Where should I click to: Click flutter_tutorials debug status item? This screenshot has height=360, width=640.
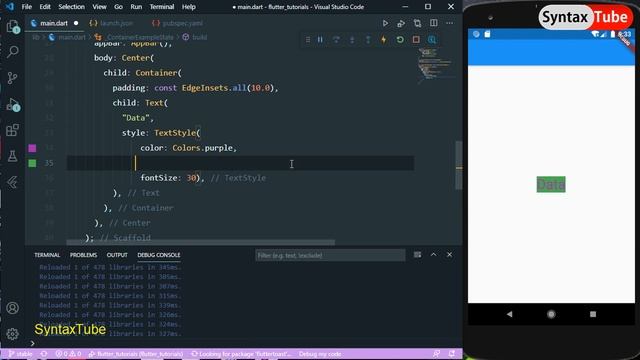(x=136, y=354)
